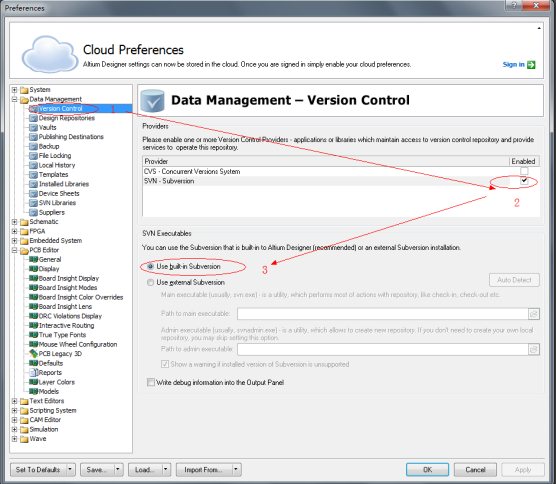Screen dimensions: 556x484
Task: Expand the Schematic folder
Action: (x=15, y=222)
